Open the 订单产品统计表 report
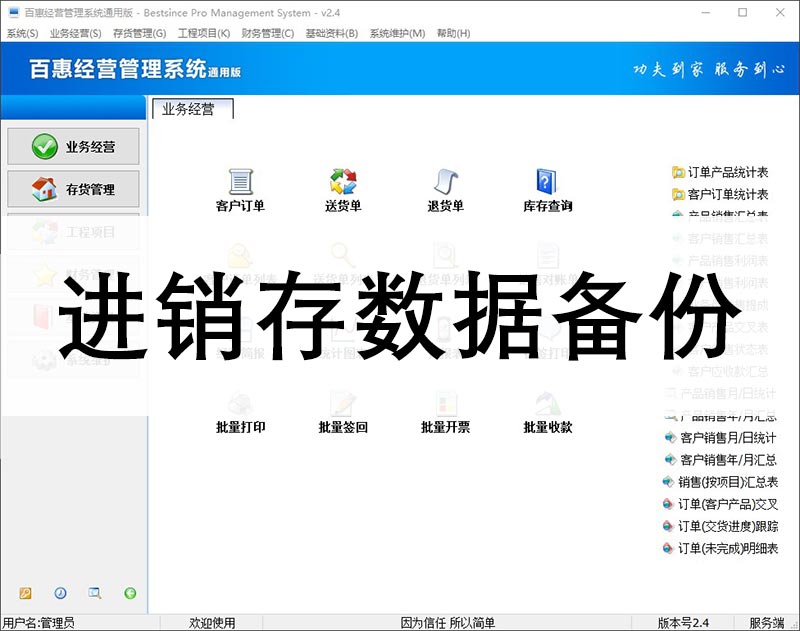Image resolution: width=800 pixels, height=631 pixels. pos(728,172)
